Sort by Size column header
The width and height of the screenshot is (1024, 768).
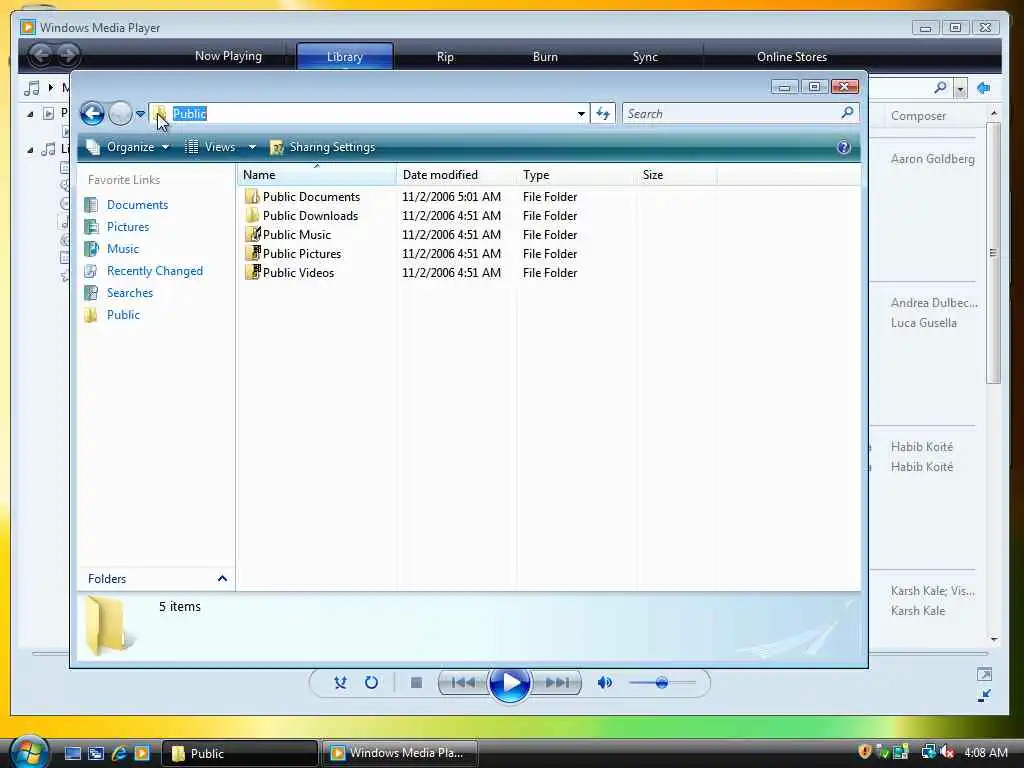pos(677,175)
